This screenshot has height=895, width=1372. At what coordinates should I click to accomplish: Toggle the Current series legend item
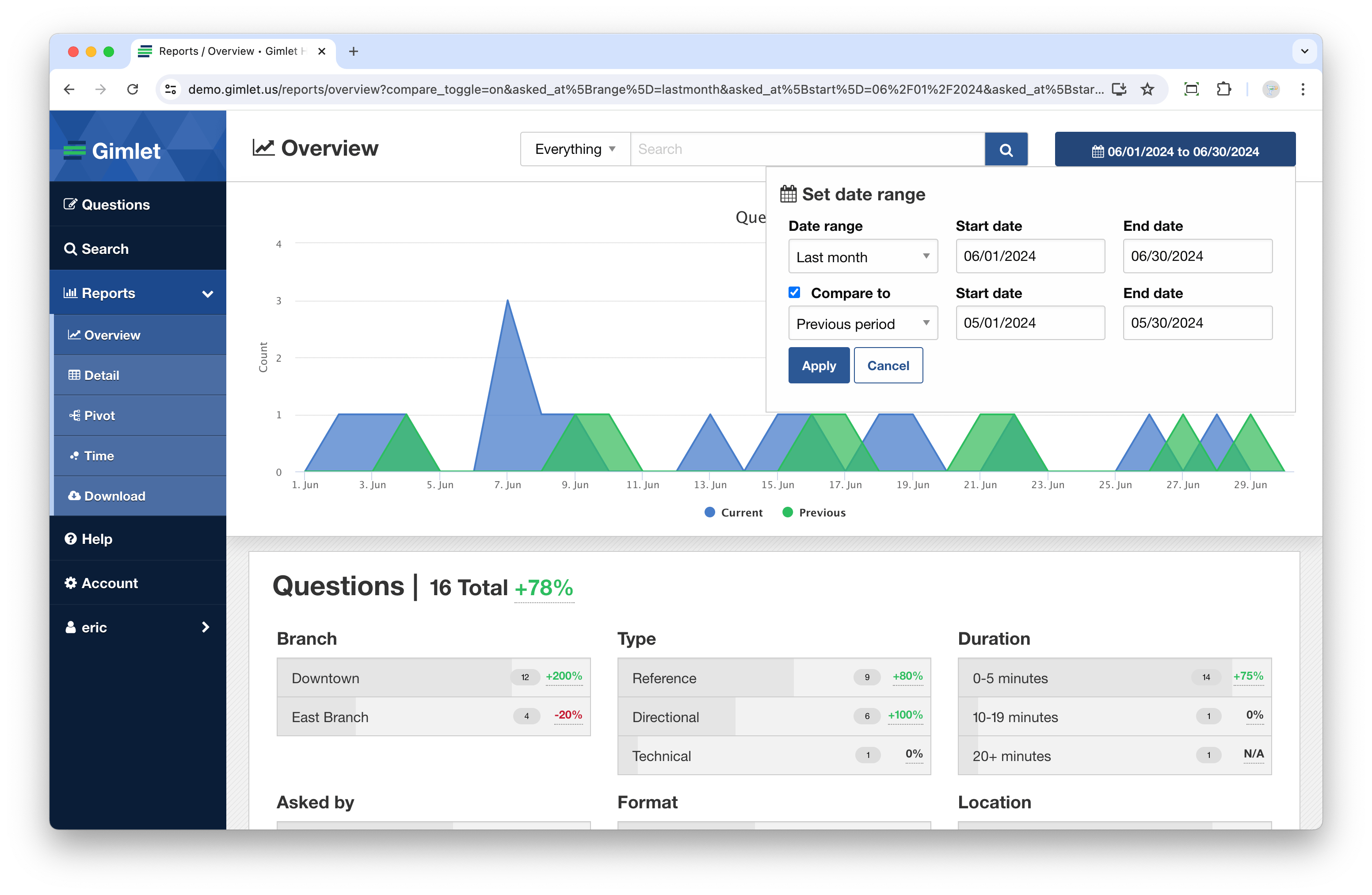[733, 513]
